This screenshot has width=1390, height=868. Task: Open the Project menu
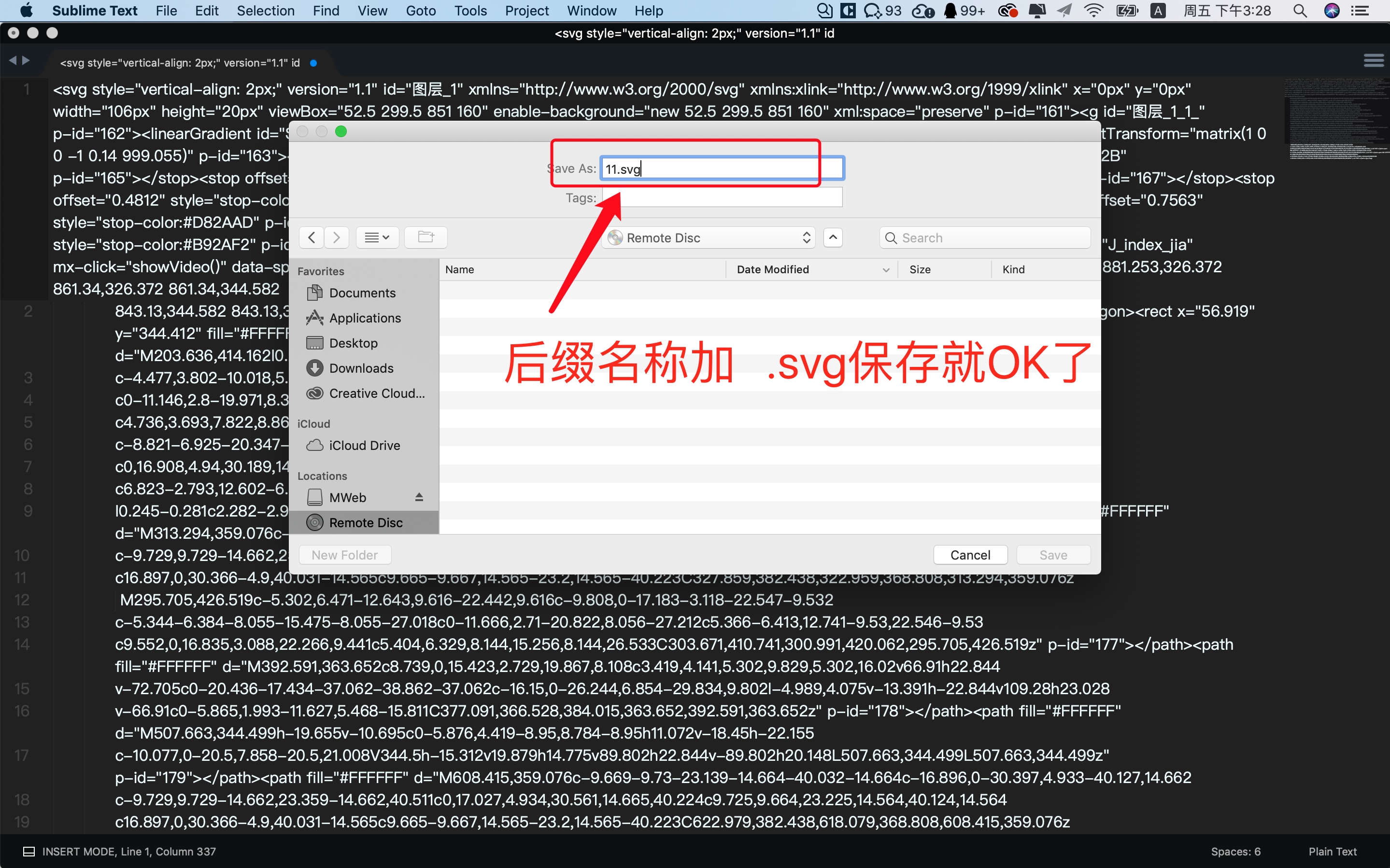(526, 11)
